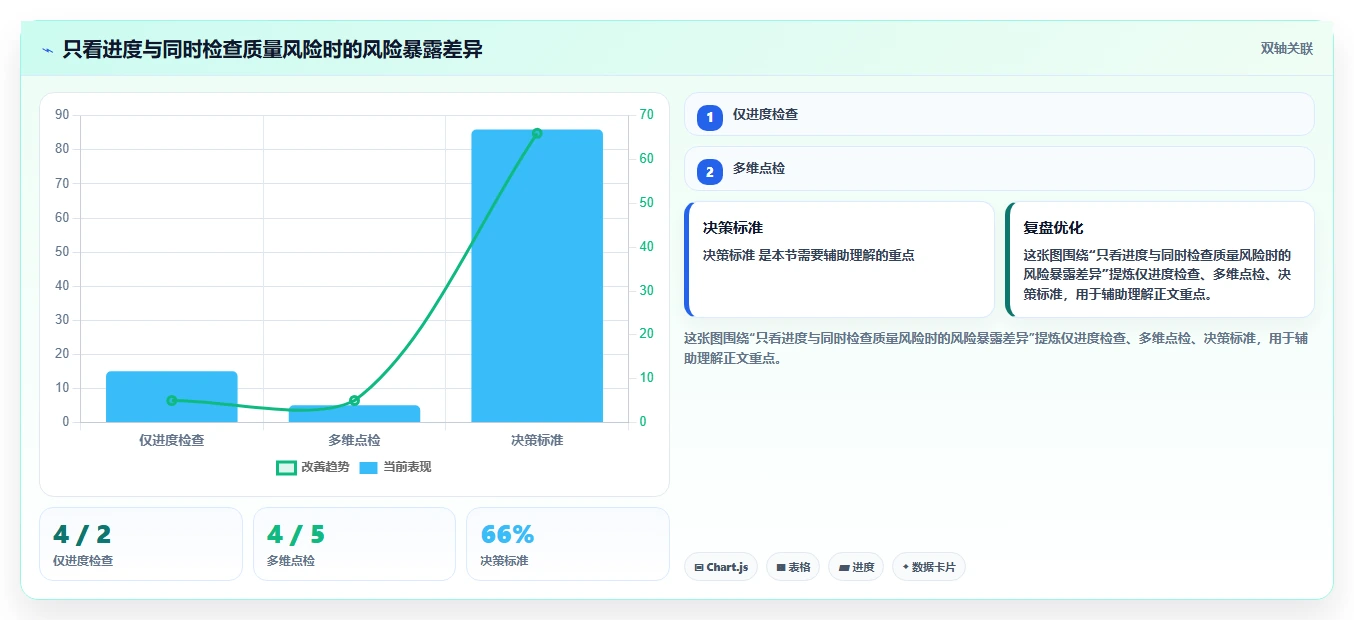
Task: Click the lightning icon beside the title
Action: [47, 50]
